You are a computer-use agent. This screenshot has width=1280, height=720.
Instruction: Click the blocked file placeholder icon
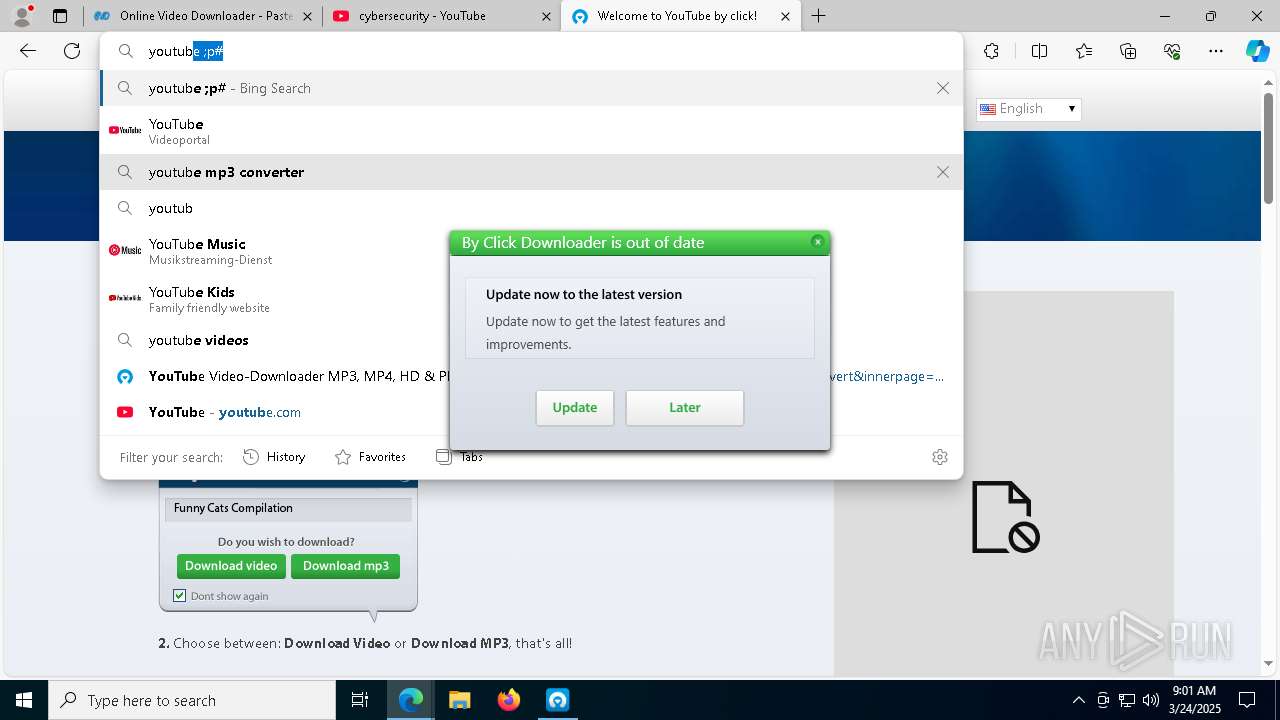1004,517
